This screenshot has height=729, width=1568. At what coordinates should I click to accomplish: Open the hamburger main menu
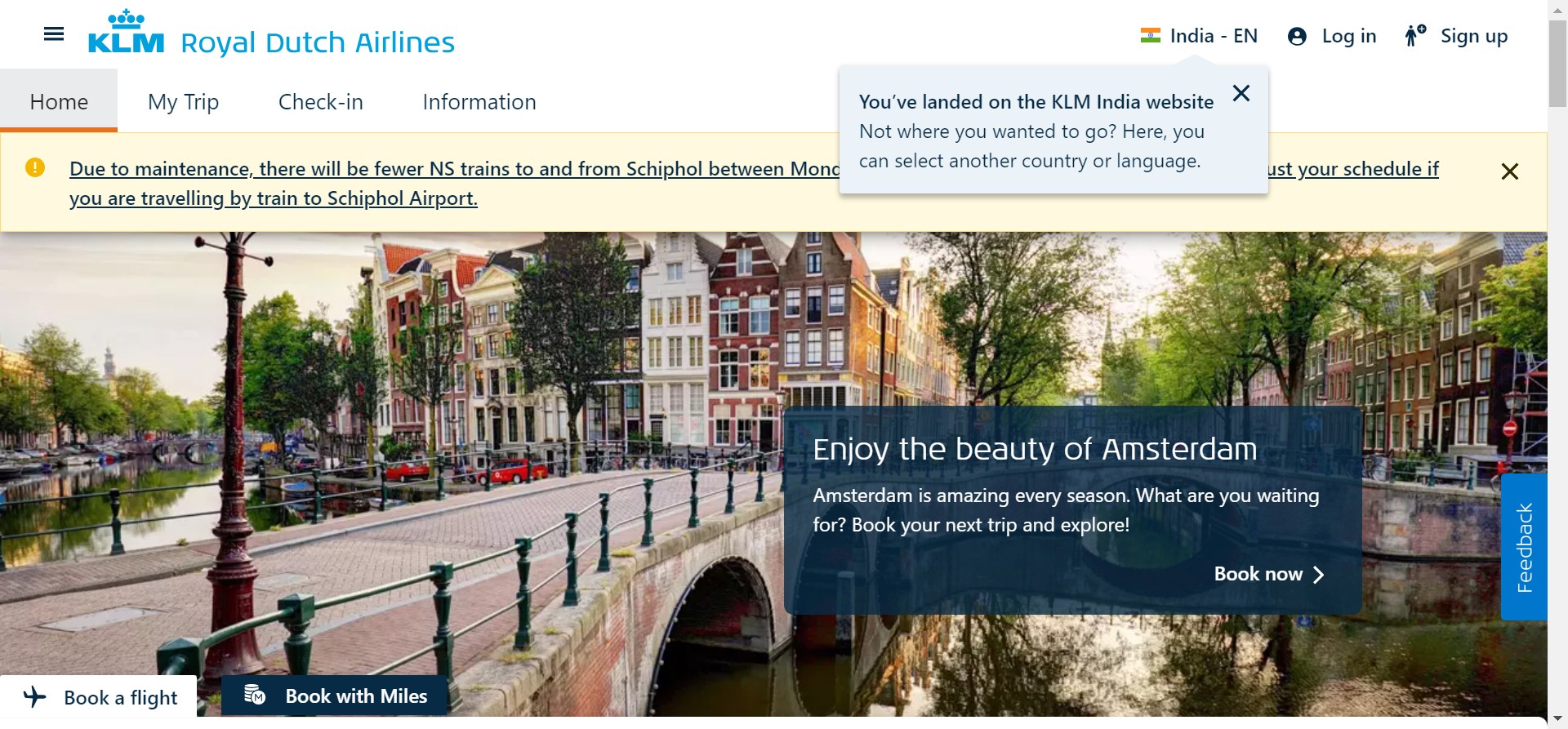pos(54,34)
